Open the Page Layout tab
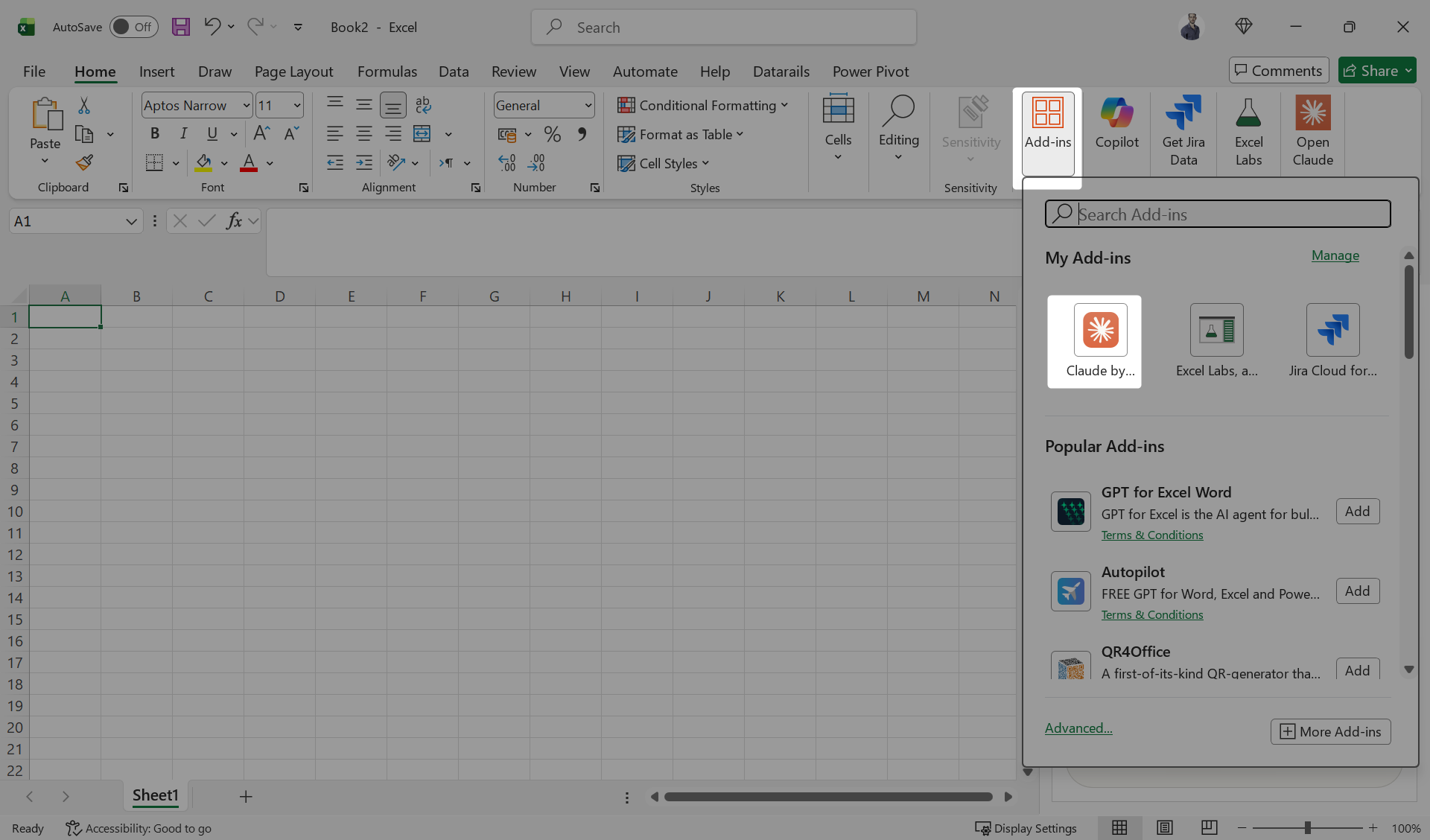Image resolution: width=1430 pixels, height=840 pixels. pos(293,71)
